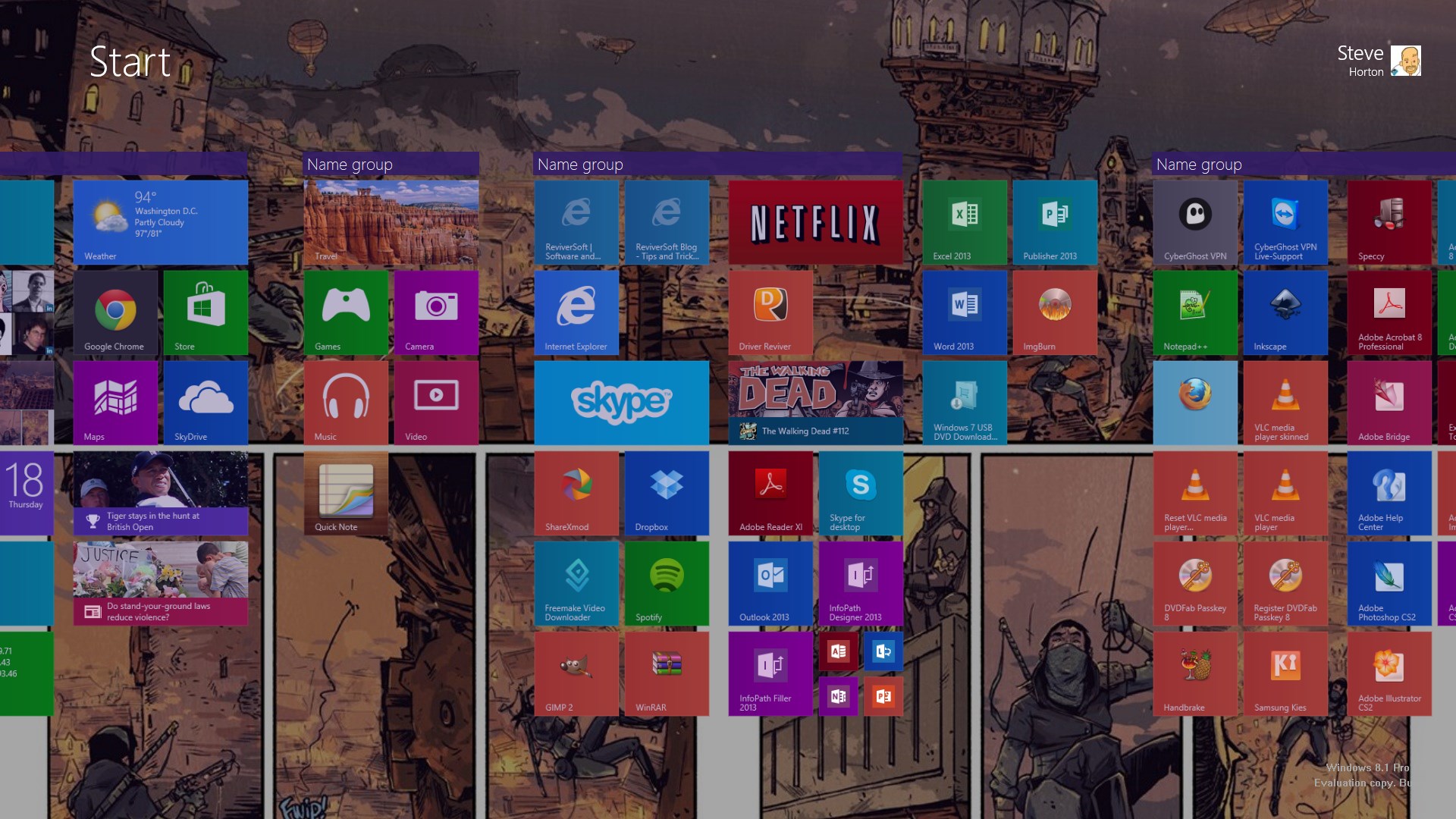Launch the Publisher 2013 tile
This screenshot has height=819, width=1456.
coord(1055,222)
